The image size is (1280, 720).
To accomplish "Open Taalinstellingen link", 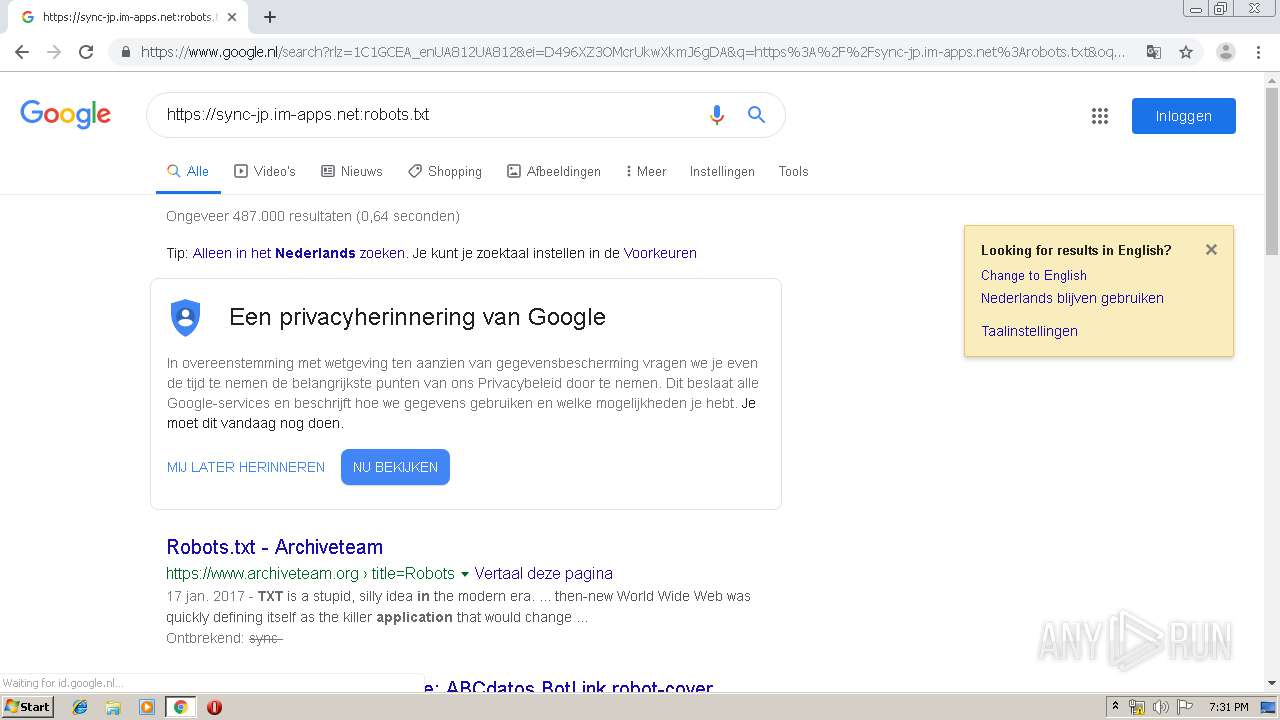I will tap(1029, 331).
